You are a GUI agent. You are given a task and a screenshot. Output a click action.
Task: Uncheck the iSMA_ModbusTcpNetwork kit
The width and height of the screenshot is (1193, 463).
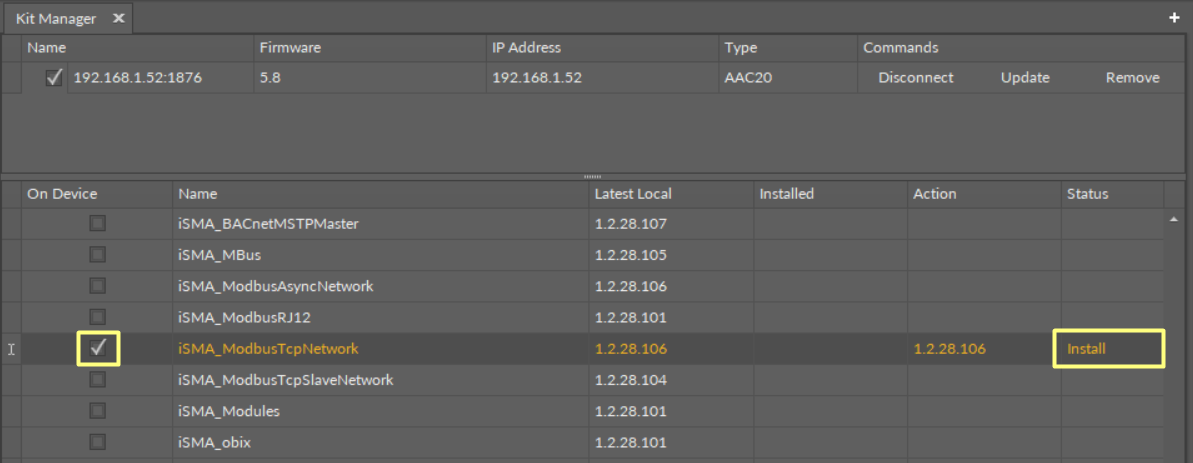point(98,348)
